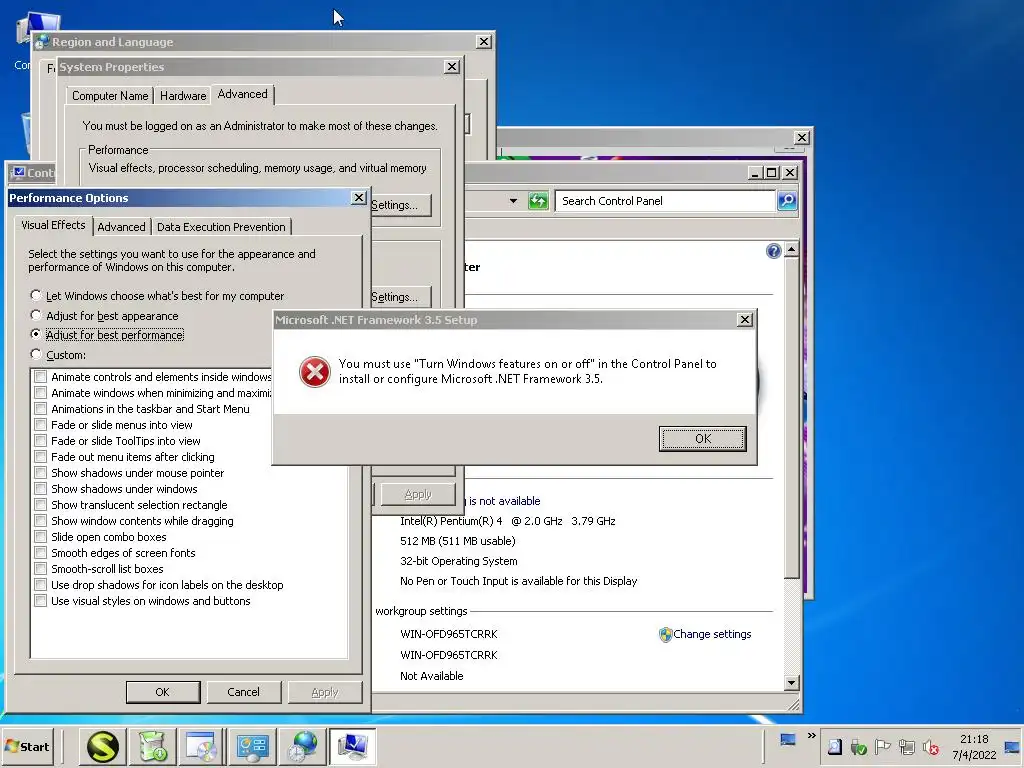
Task: Click the first tray icon beside the chevron
Action: pos(835,747)
